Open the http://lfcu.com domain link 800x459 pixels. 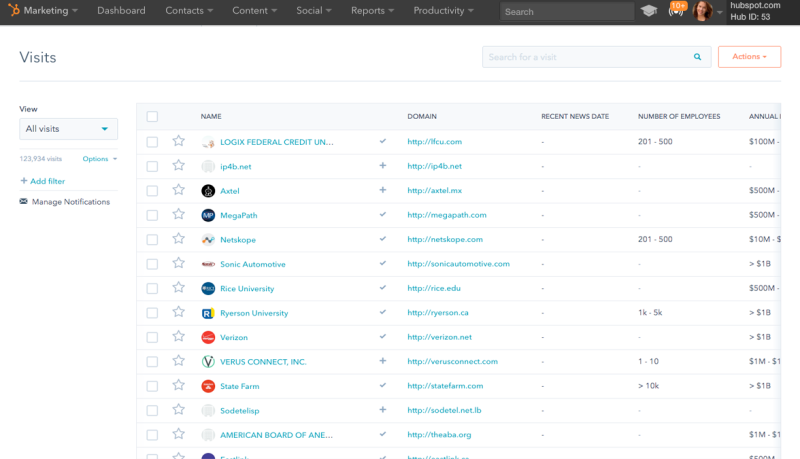click(434, 142)
